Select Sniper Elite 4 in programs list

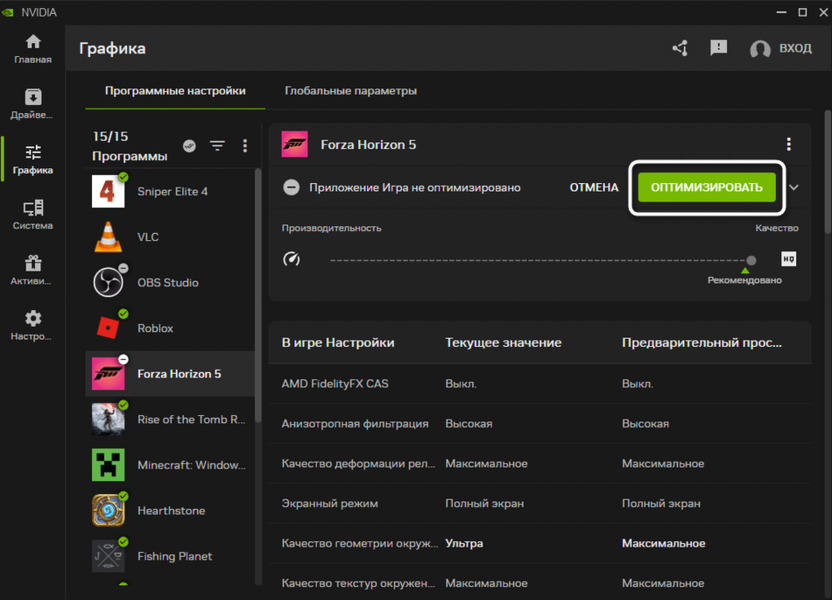click(x=170, y=191)
